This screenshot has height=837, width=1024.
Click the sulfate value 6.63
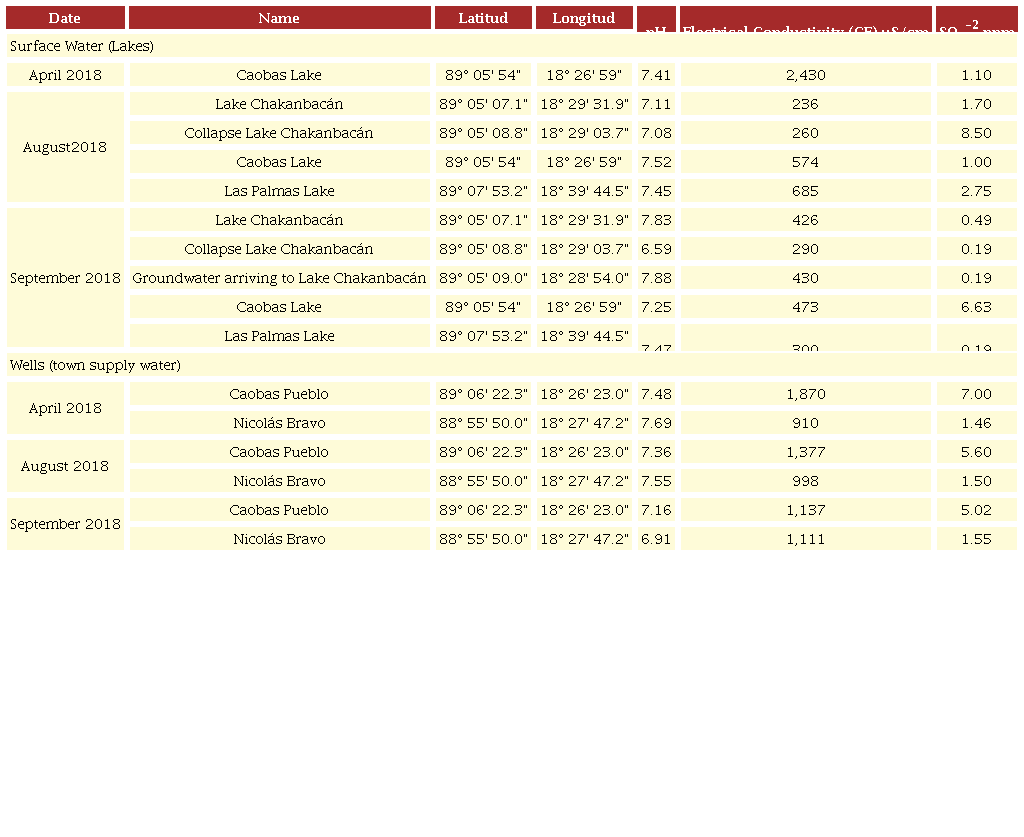pos(976,307)
